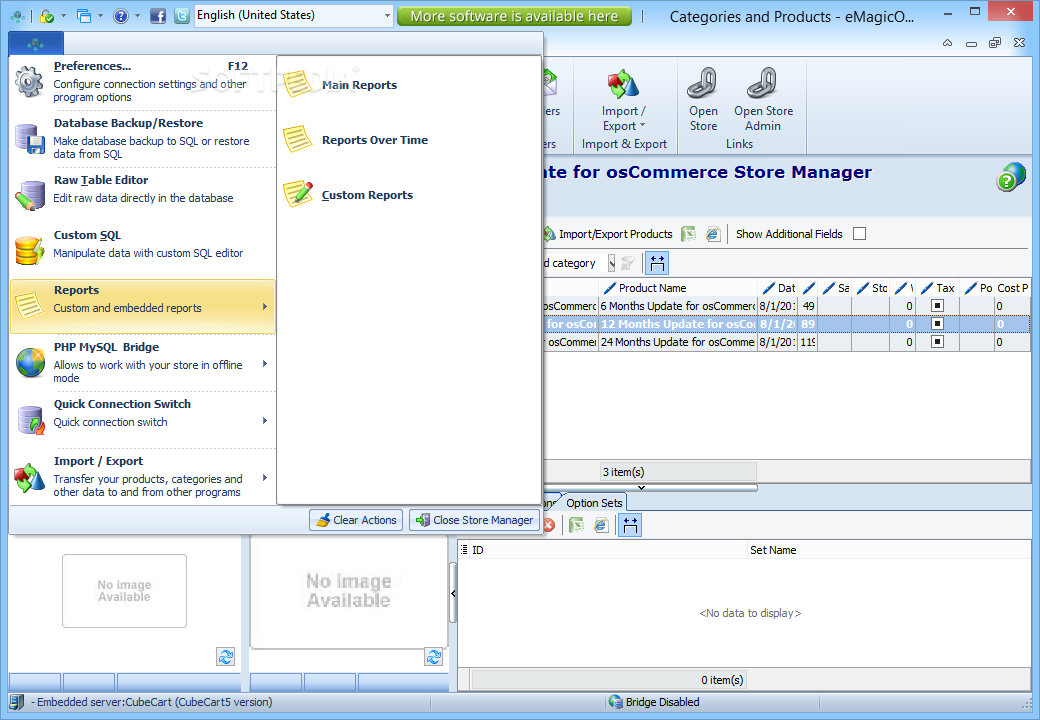
Task: Select Custom SQL menu entry
Action: pyautogui.click(x=143, y=250)
